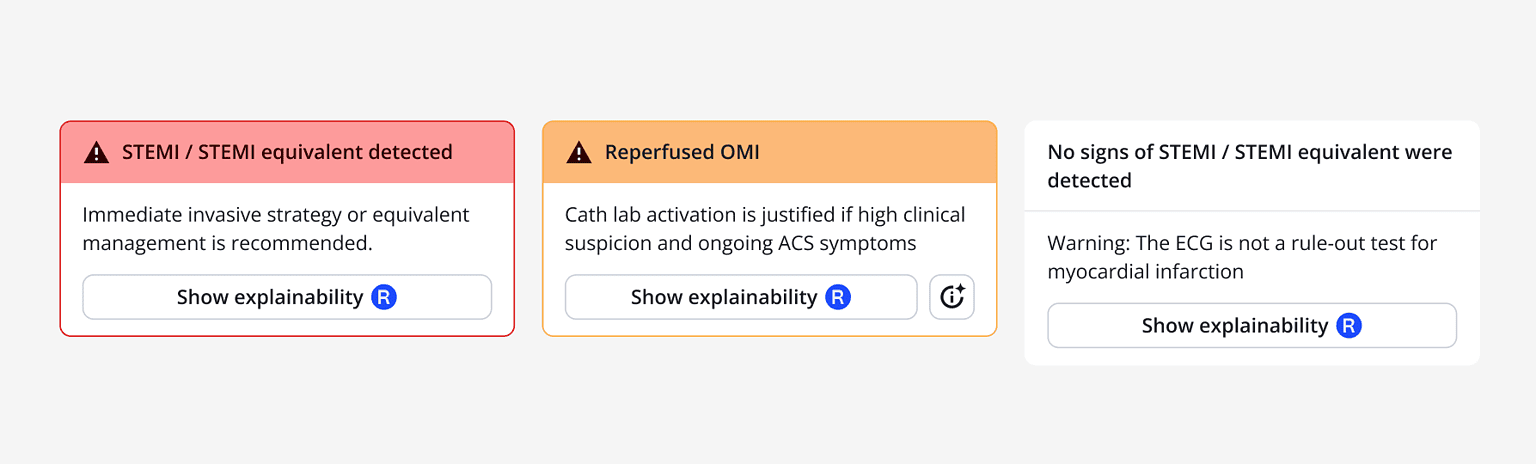Click the blue R badge in the Reperfused OMI card
This screenshot has height=464, width=1536.
(x=838, y=297)
